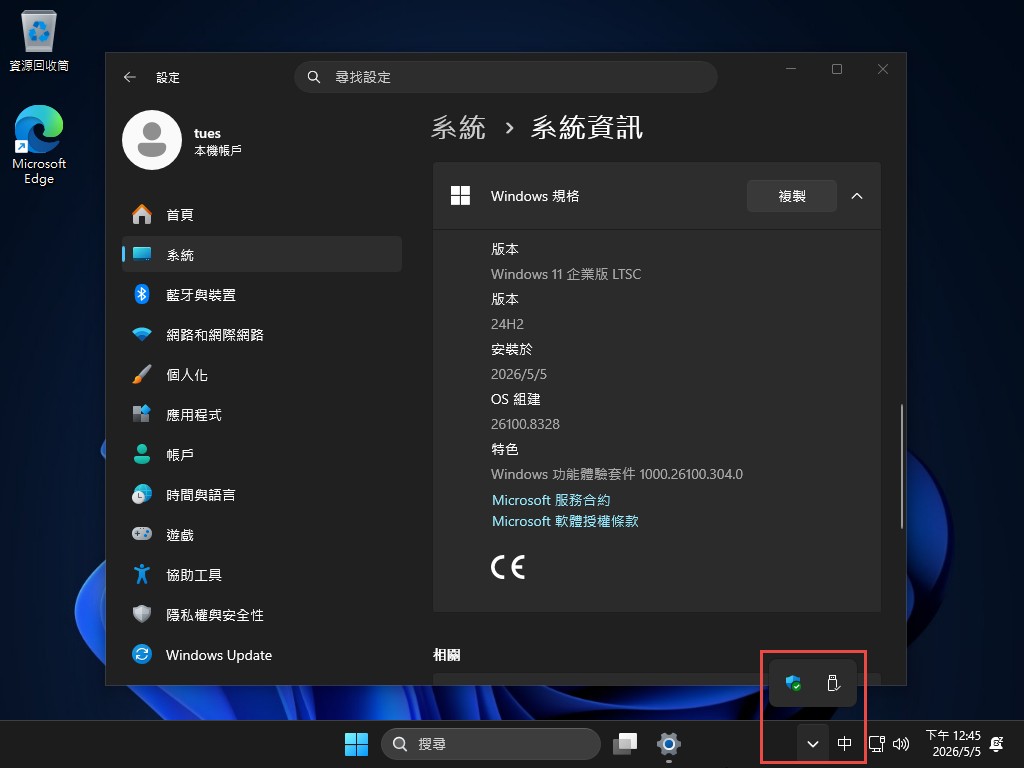Copy the Windows specifications with 複製
1024x768 pixels.
792,196
